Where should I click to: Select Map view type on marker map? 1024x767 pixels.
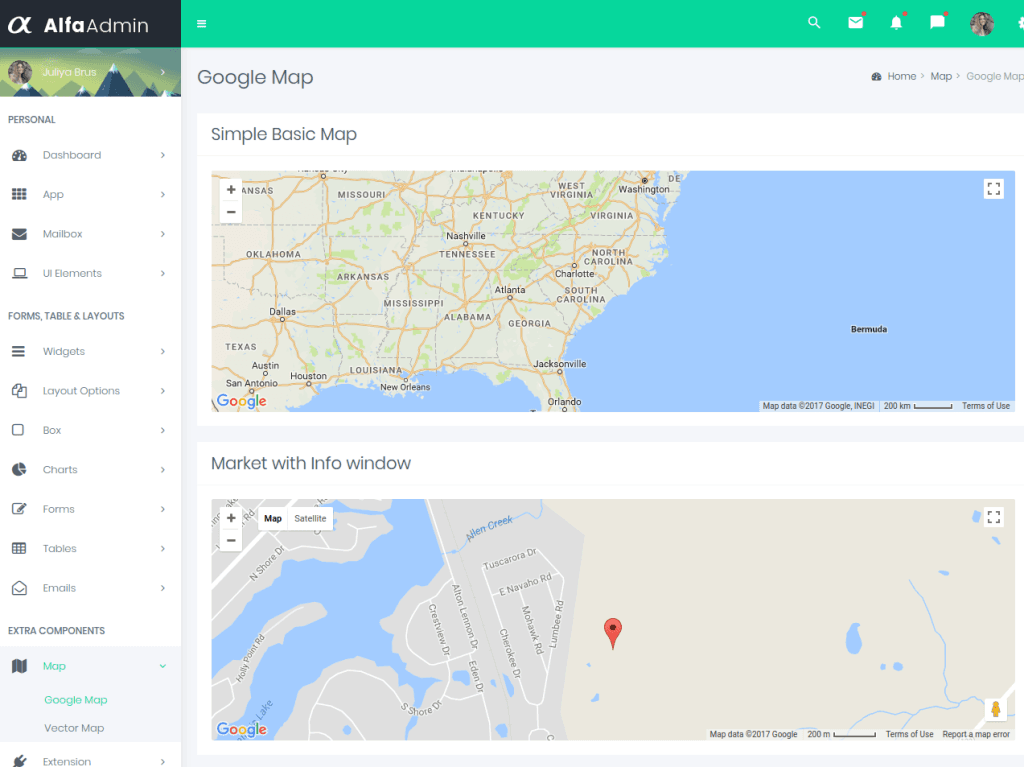tap(273, 519)
